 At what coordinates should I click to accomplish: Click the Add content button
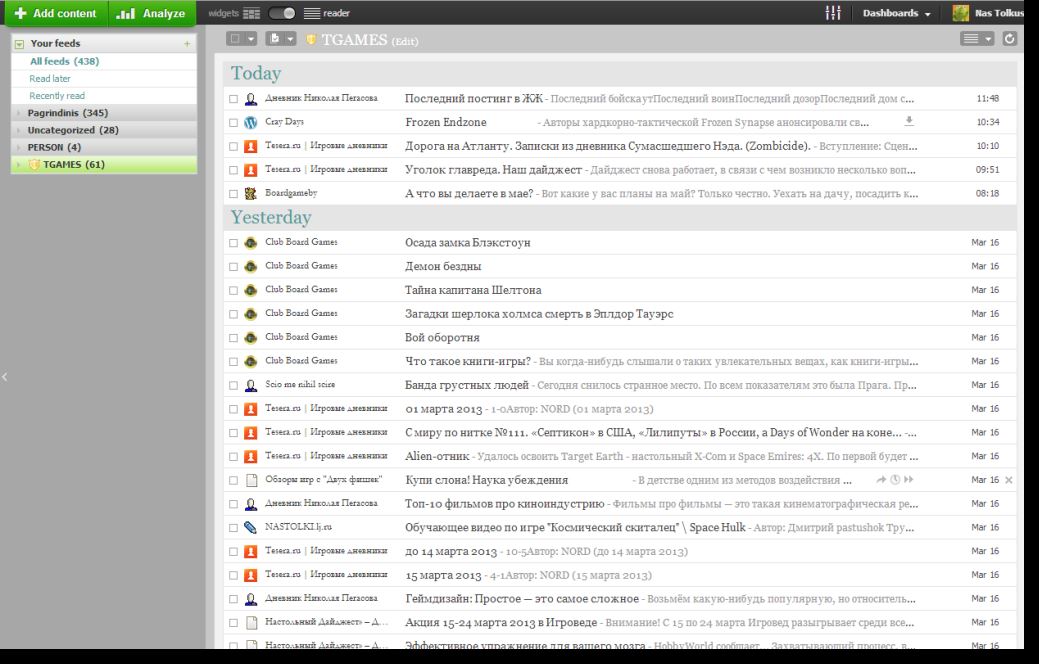click(x=56, y=13)
